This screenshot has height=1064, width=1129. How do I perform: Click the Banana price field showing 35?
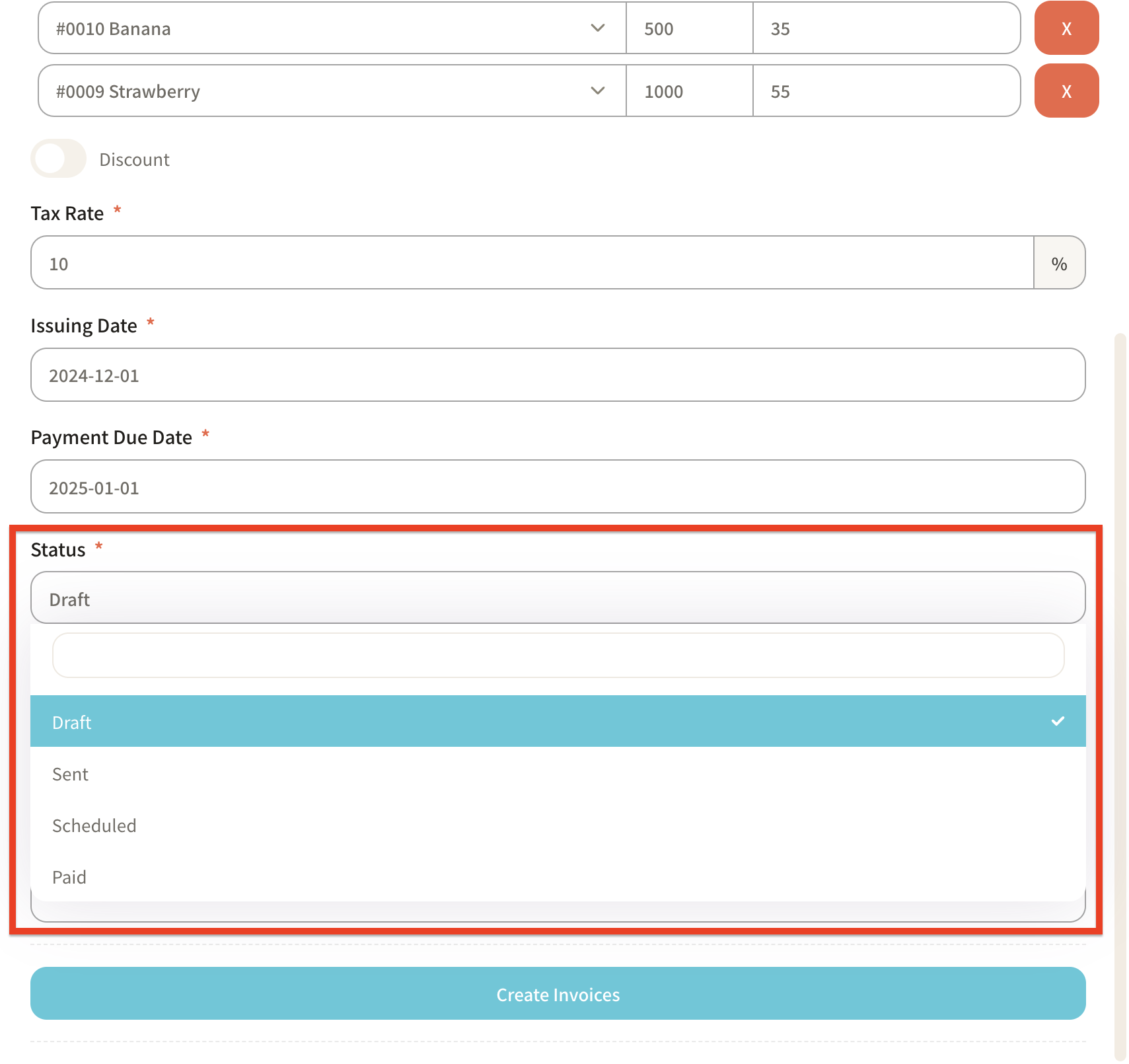click(x=885, y=28)
